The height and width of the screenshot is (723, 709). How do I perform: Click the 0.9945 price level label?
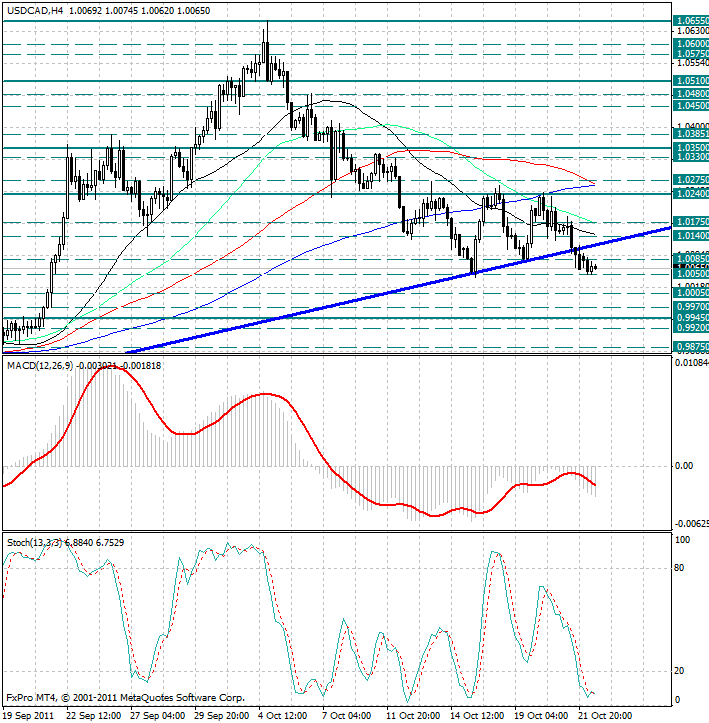click(691, 318)
